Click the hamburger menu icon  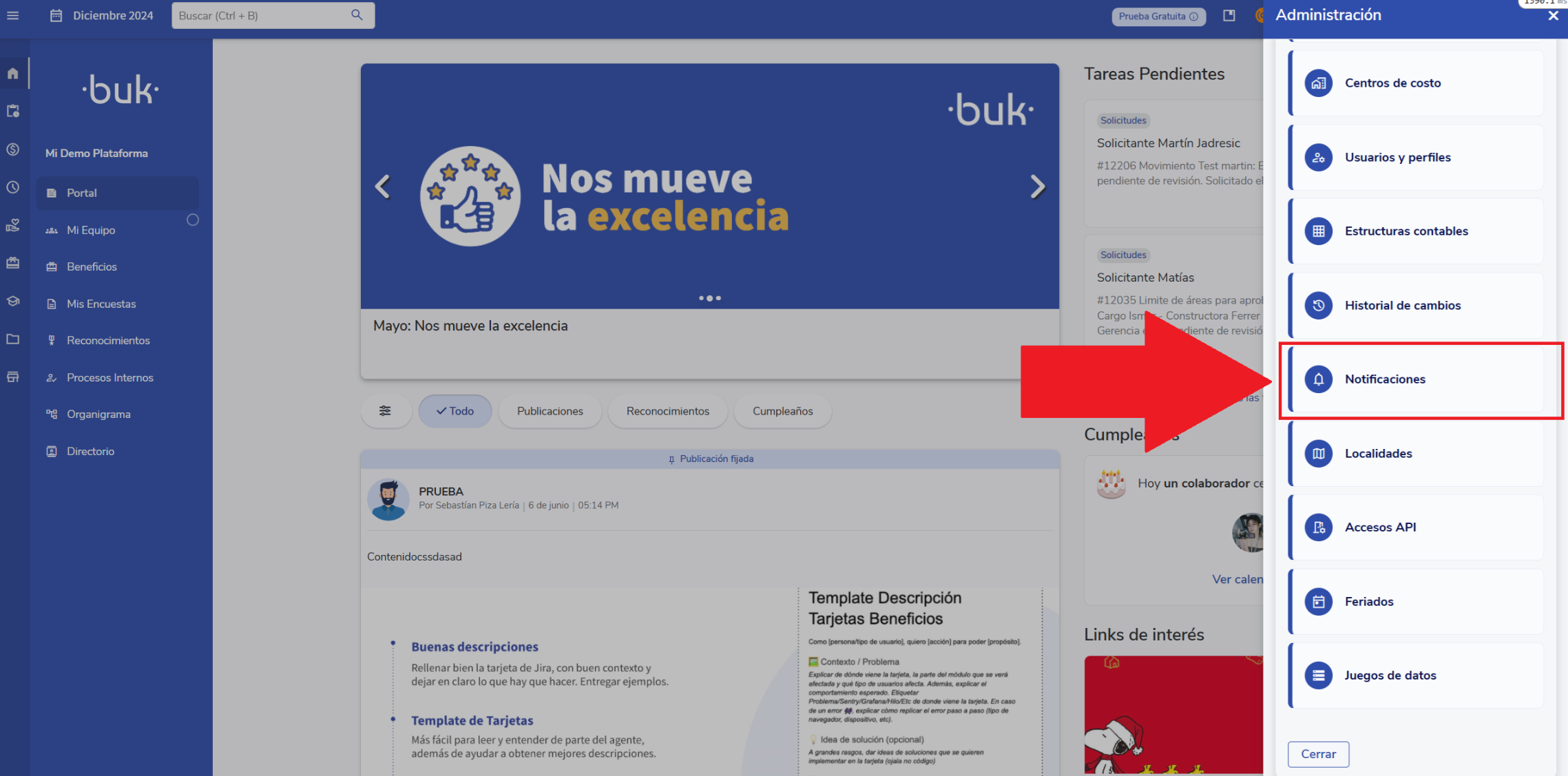(x=13, y=15)
